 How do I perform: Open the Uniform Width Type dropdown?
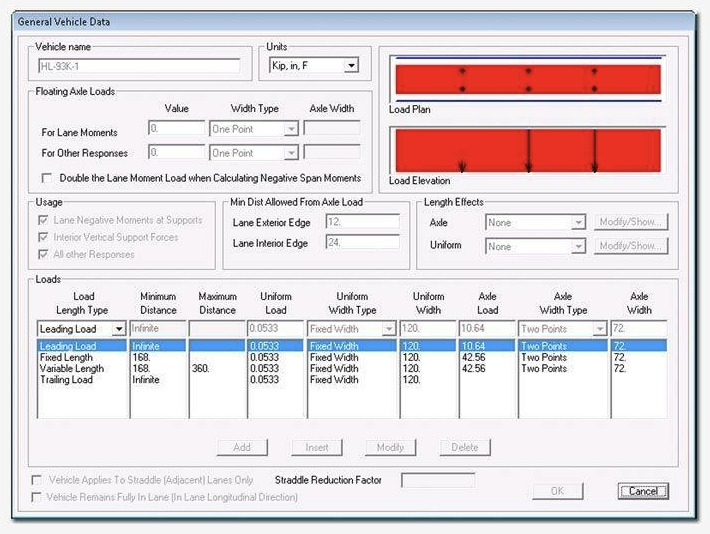click(x=389, y=329)
